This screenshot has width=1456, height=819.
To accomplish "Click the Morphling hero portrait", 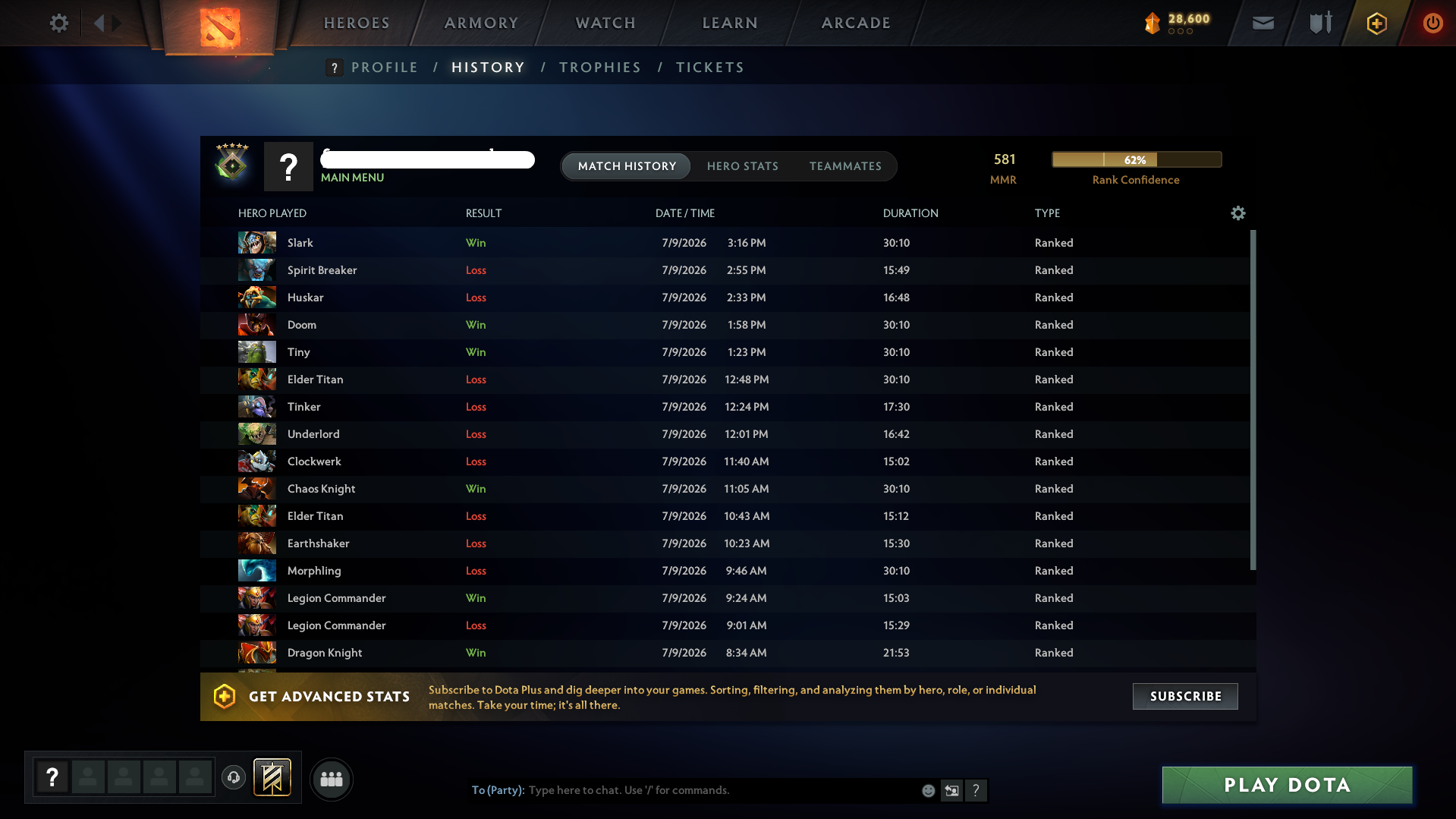I will pyautogui.click(x=257, y=571).
